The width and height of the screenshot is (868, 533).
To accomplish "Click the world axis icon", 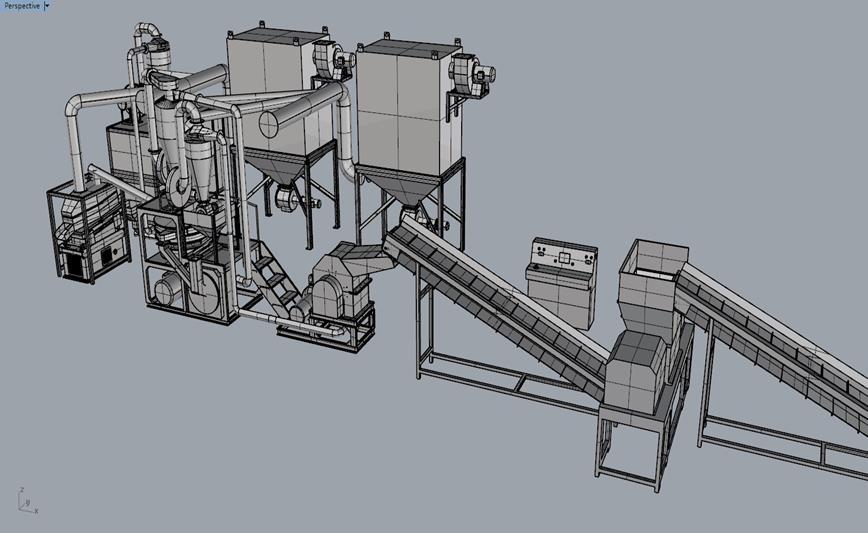I will coord(24,501).
